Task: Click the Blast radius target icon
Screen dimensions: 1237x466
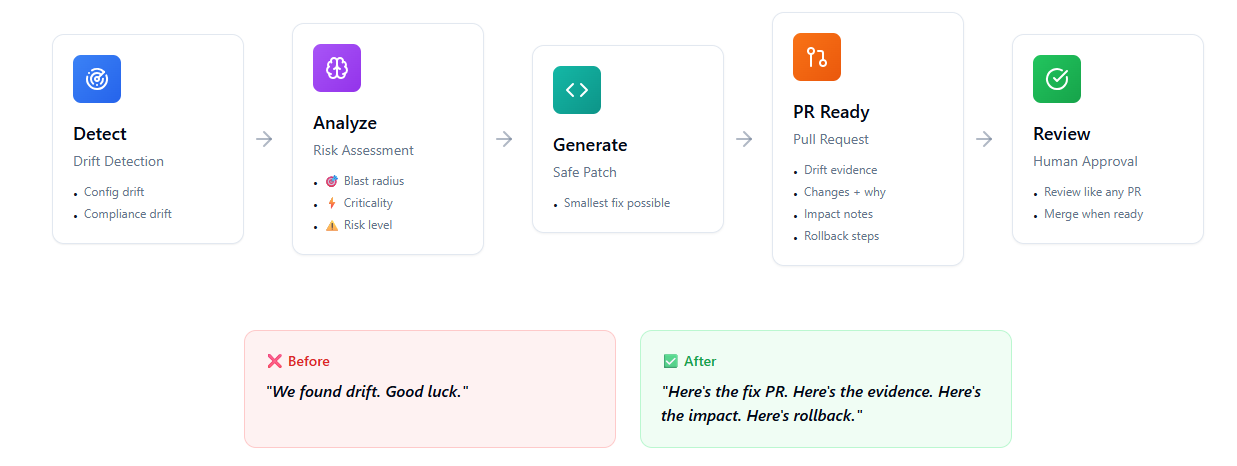Action: coord(332,181)
